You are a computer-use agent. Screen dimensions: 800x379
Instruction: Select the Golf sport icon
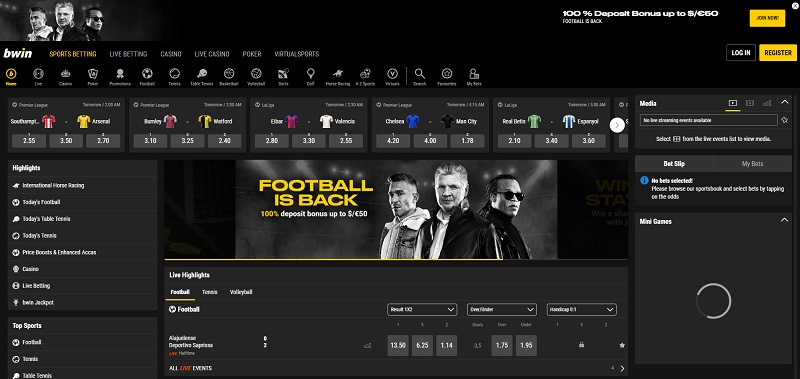pos(311,77)
